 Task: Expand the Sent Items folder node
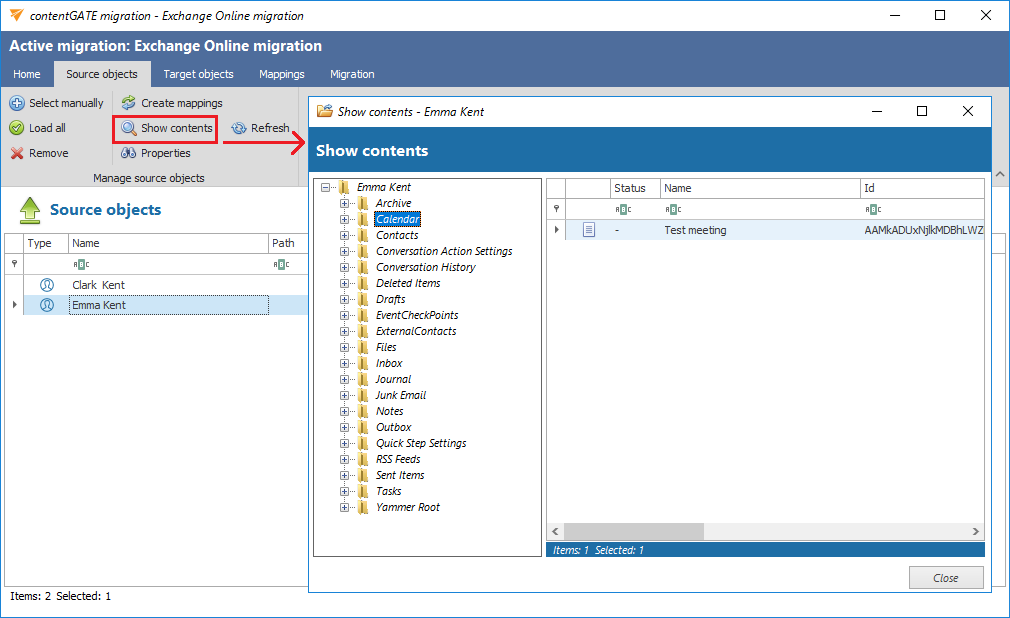345,476
